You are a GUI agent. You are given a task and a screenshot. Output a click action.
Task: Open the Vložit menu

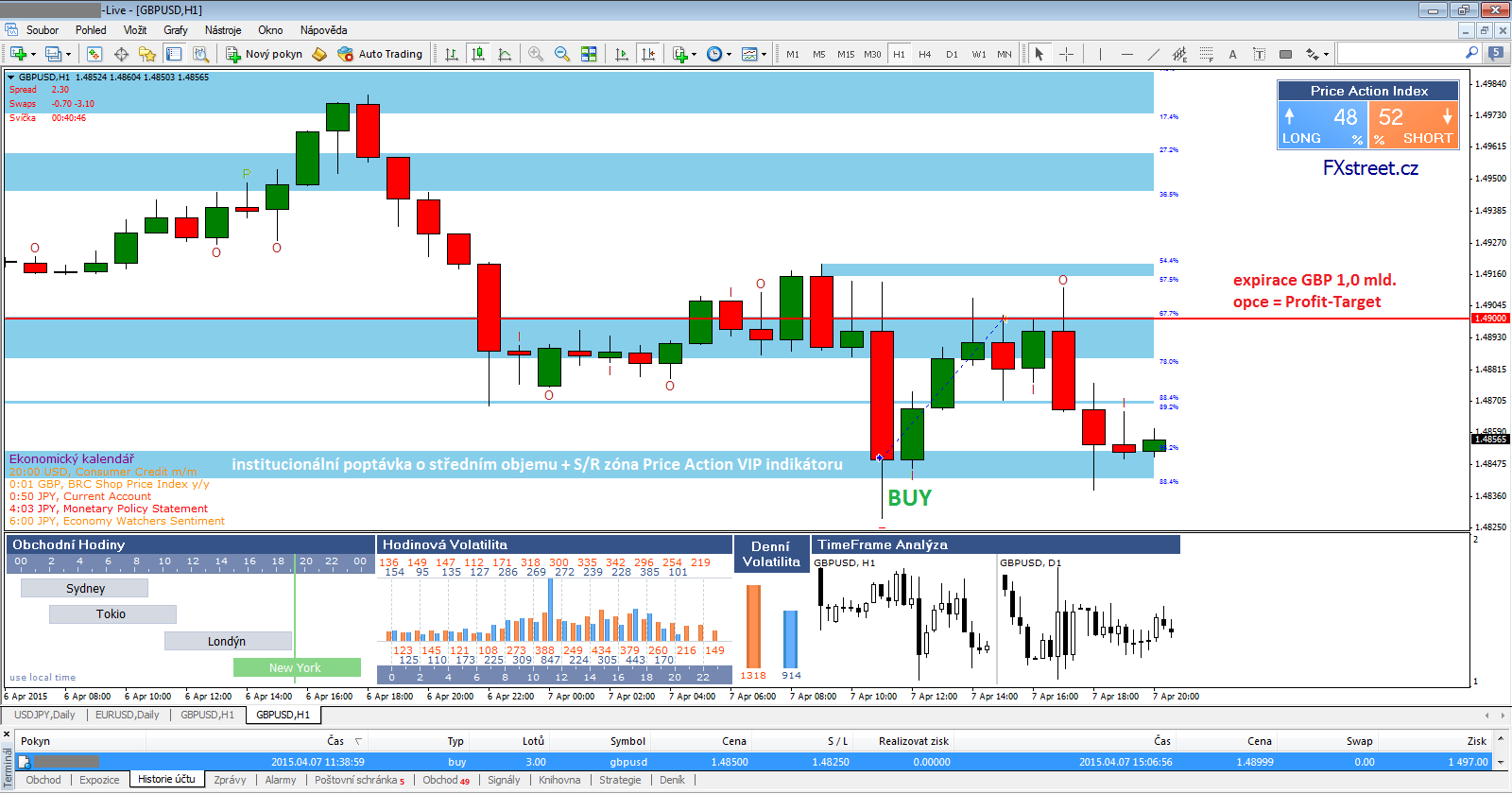coord(135,30)
